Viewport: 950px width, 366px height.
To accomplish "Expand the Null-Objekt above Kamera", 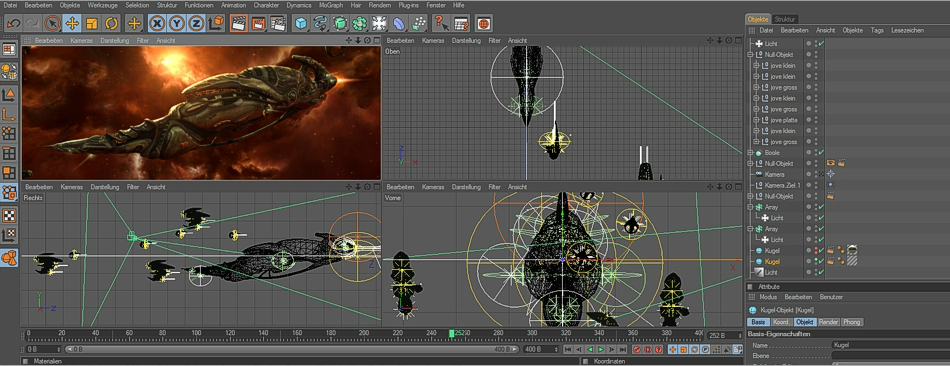I will coord(750,164).
